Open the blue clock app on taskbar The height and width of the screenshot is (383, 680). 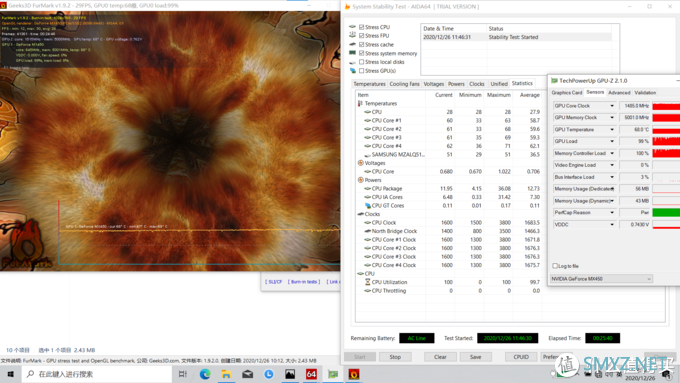[269, 374]
